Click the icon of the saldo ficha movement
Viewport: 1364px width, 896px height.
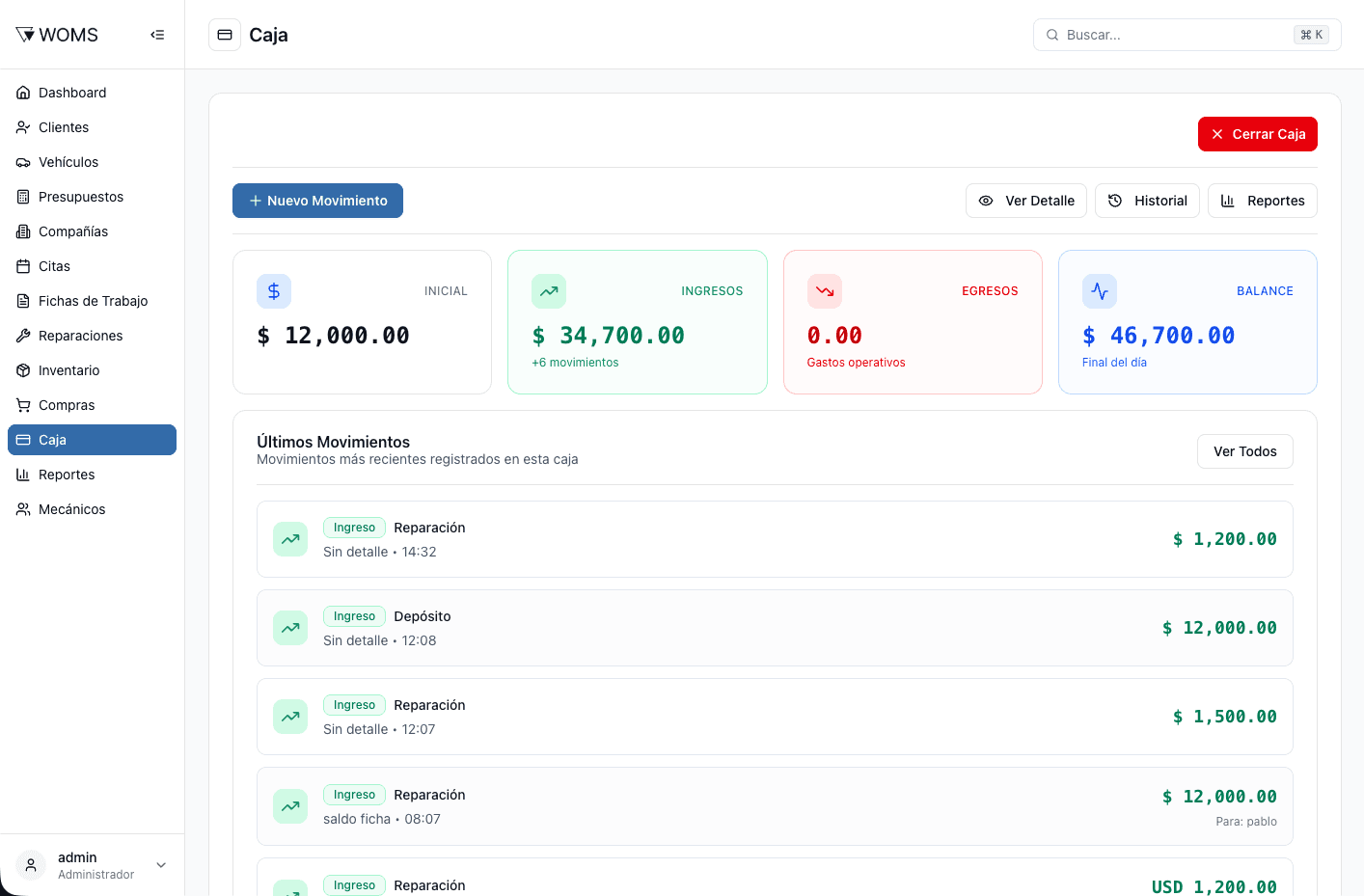pyautogui.click(x=290, y=806)
